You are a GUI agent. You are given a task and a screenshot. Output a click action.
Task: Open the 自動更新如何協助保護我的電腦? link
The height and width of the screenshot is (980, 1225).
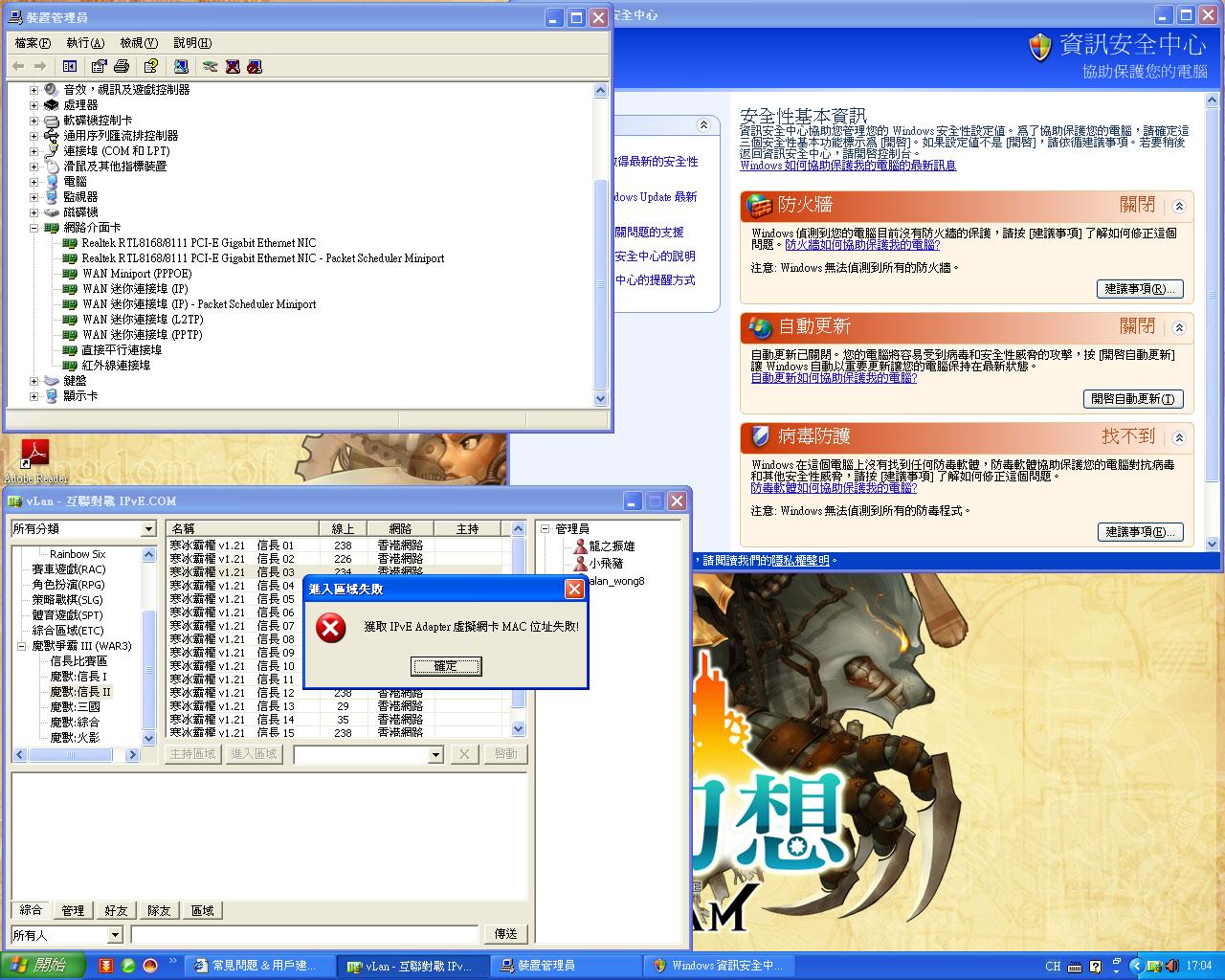point(834,378)
